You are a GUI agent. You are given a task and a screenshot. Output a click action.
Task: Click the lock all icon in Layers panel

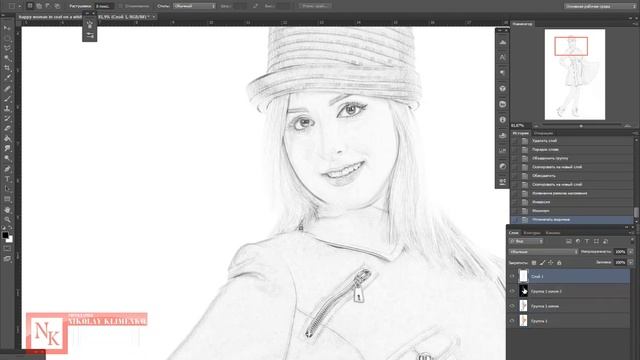[559, 262]
